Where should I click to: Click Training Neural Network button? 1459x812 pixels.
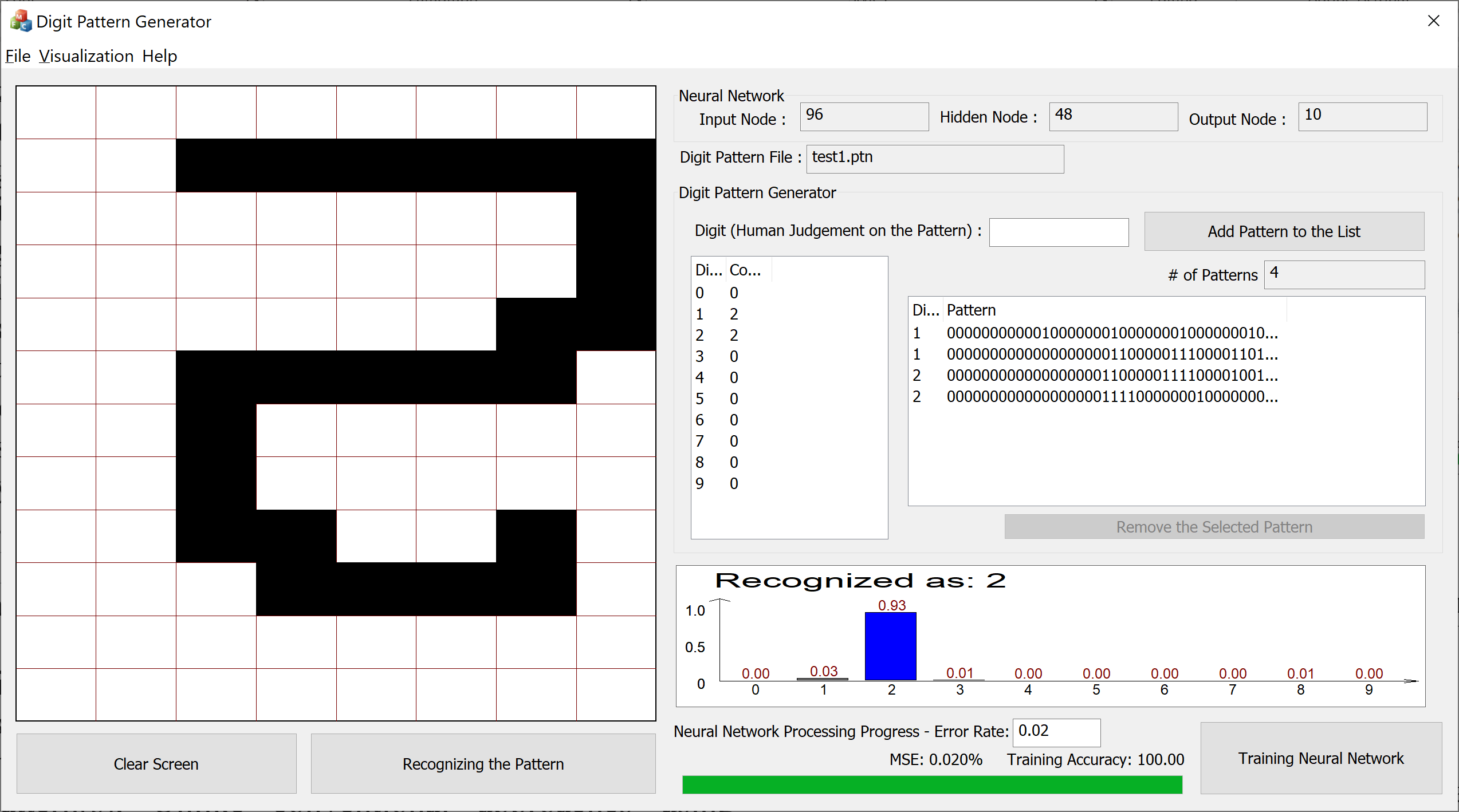pos(1320,758)
